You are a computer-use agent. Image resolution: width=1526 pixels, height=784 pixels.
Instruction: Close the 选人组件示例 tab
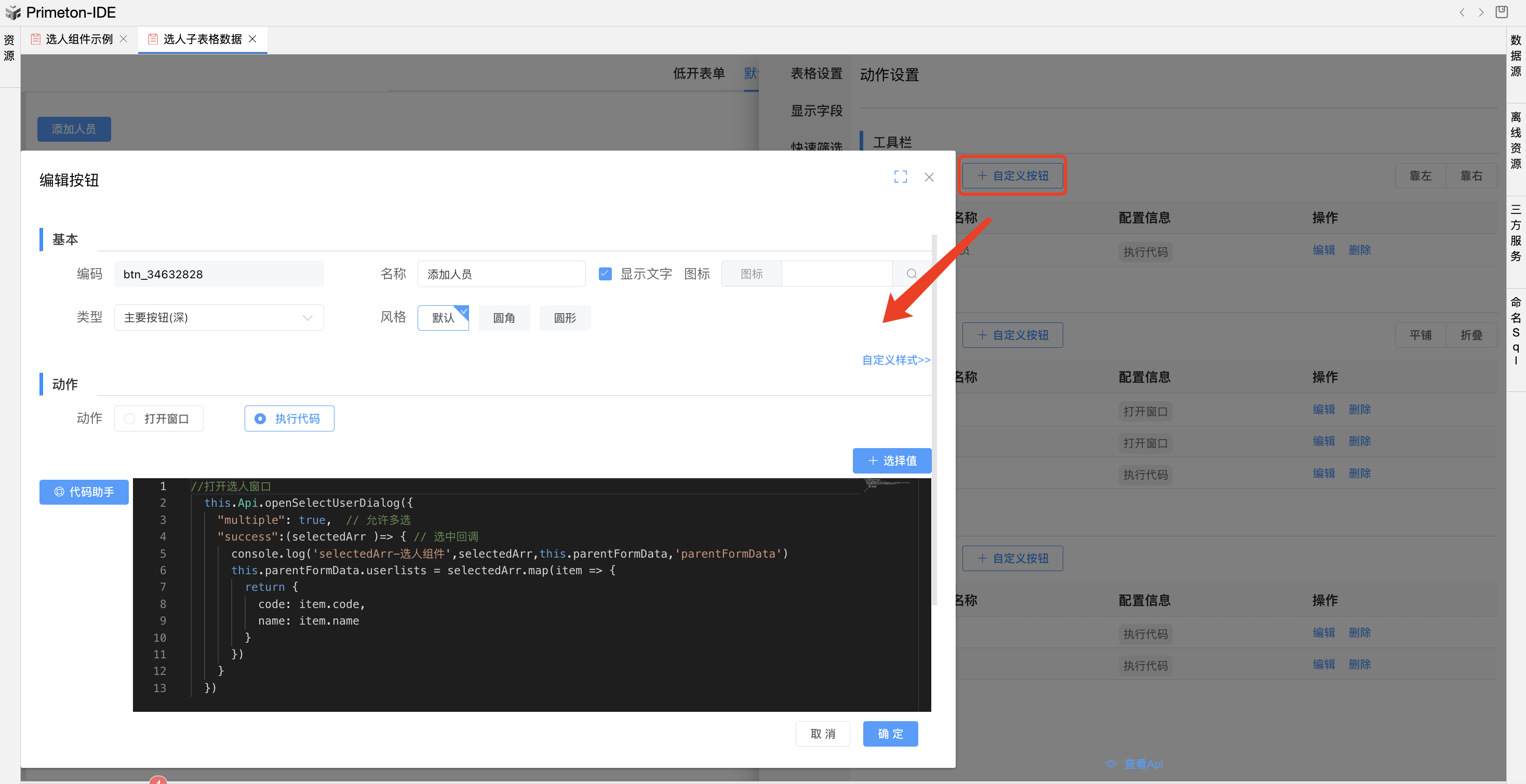pos(123,38)
